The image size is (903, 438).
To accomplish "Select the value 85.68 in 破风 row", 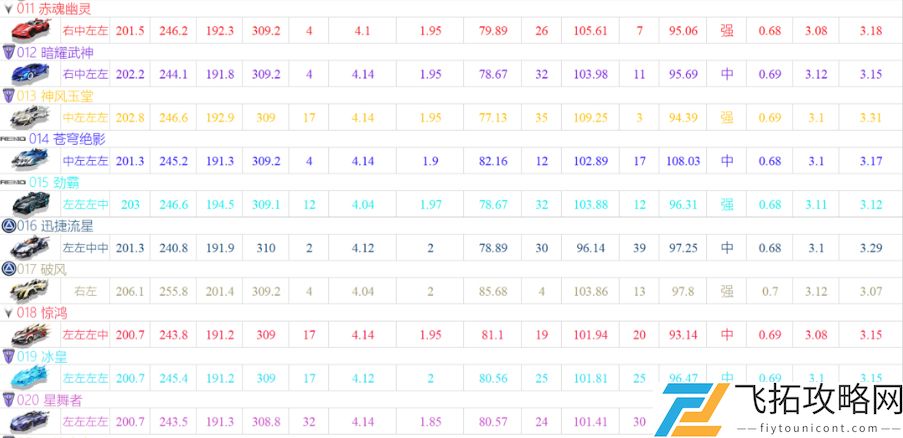I will pyautogui.click(x=493, y=291).
